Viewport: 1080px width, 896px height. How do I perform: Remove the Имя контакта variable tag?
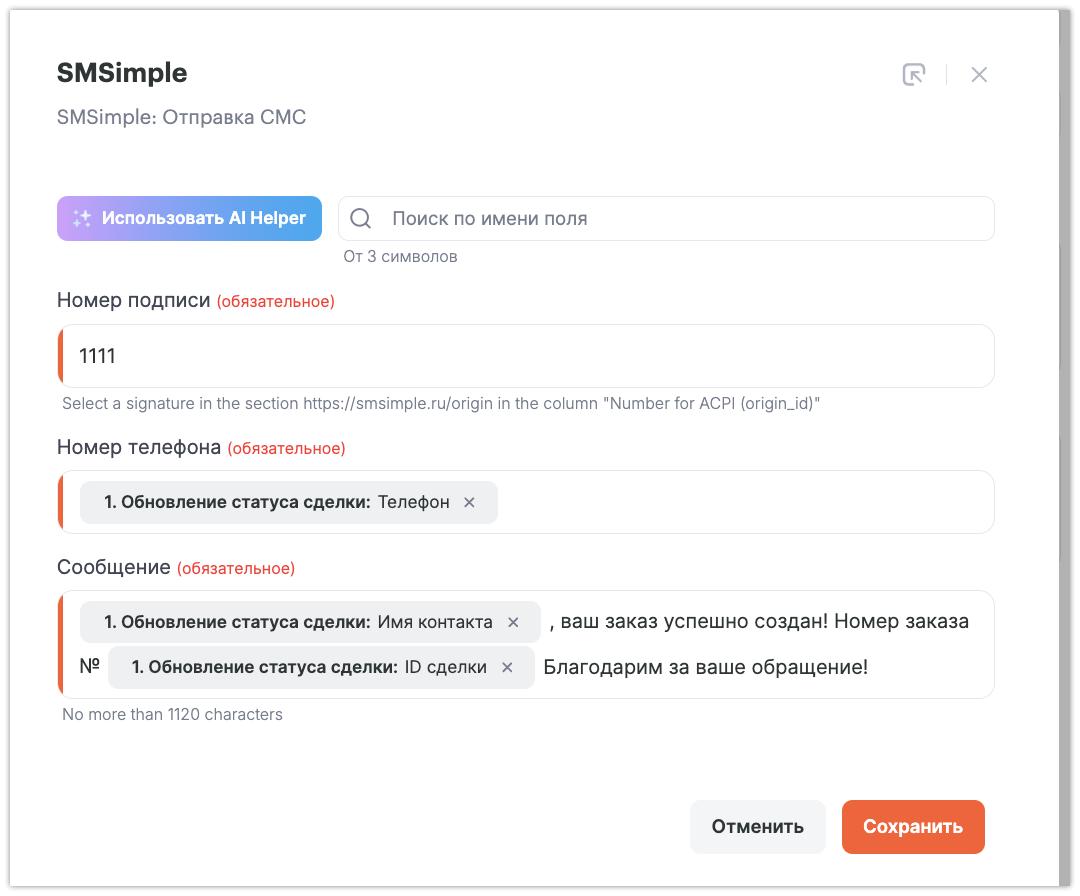513,622
